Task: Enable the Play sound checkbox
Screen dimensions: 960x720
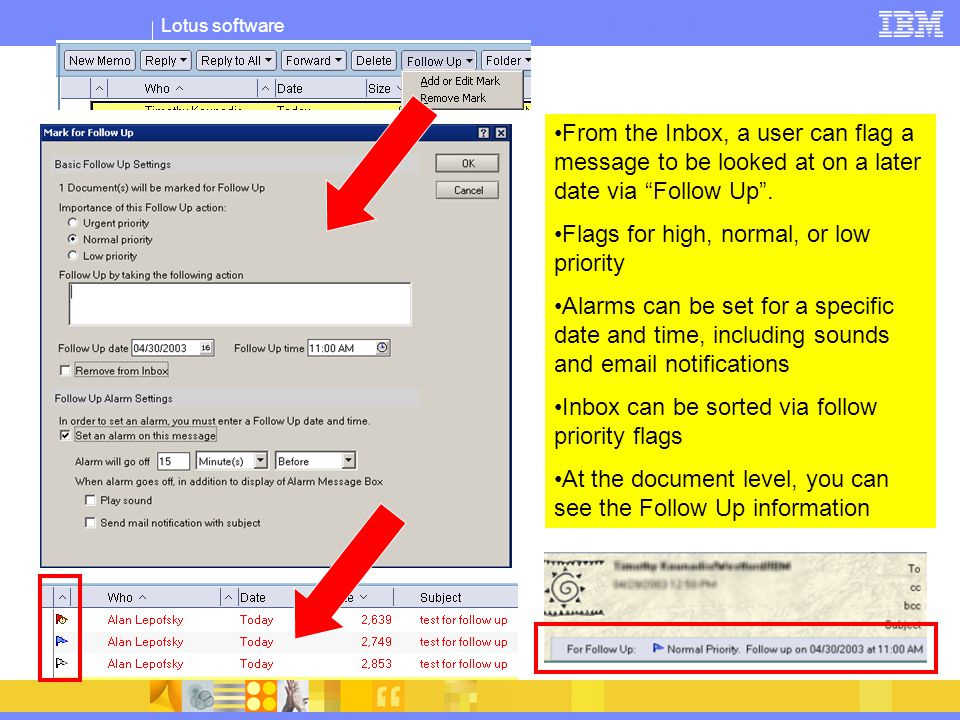Action: pos(90,500)
